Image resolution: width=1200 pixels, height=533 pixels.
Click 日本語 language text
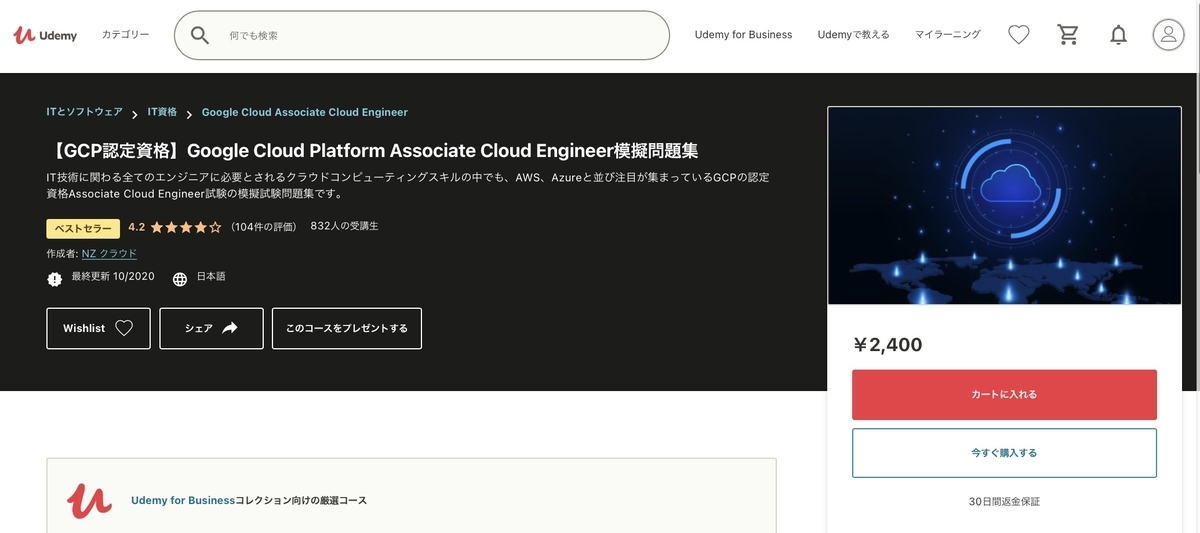211,276
